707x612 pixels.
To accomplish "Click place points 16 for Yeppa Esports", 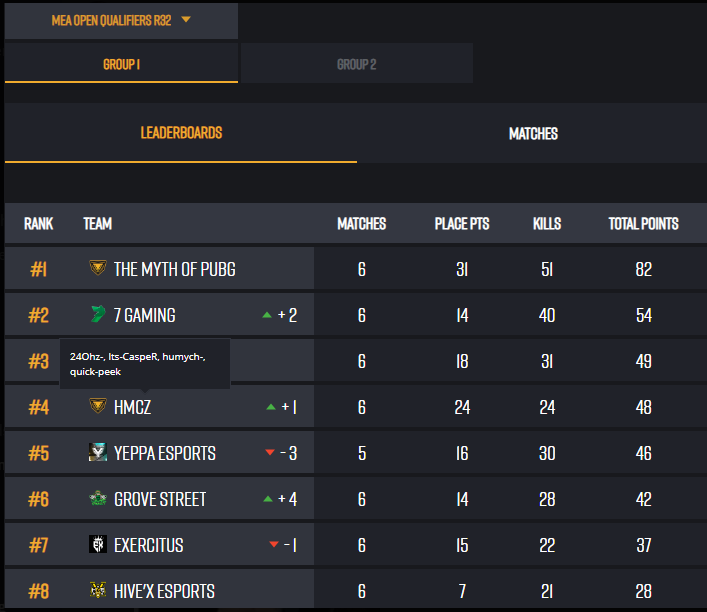I will (x=462, y=454).
